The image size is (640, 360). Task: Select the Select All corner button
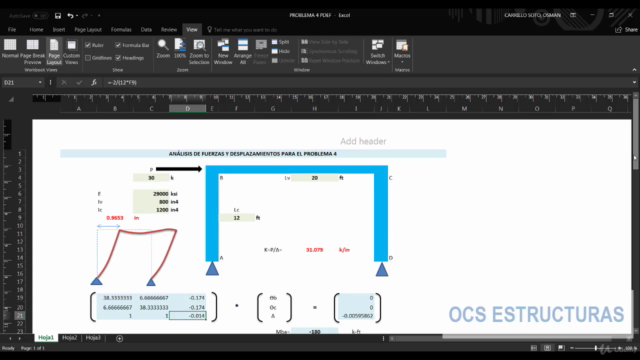click(x=11, y=100)
